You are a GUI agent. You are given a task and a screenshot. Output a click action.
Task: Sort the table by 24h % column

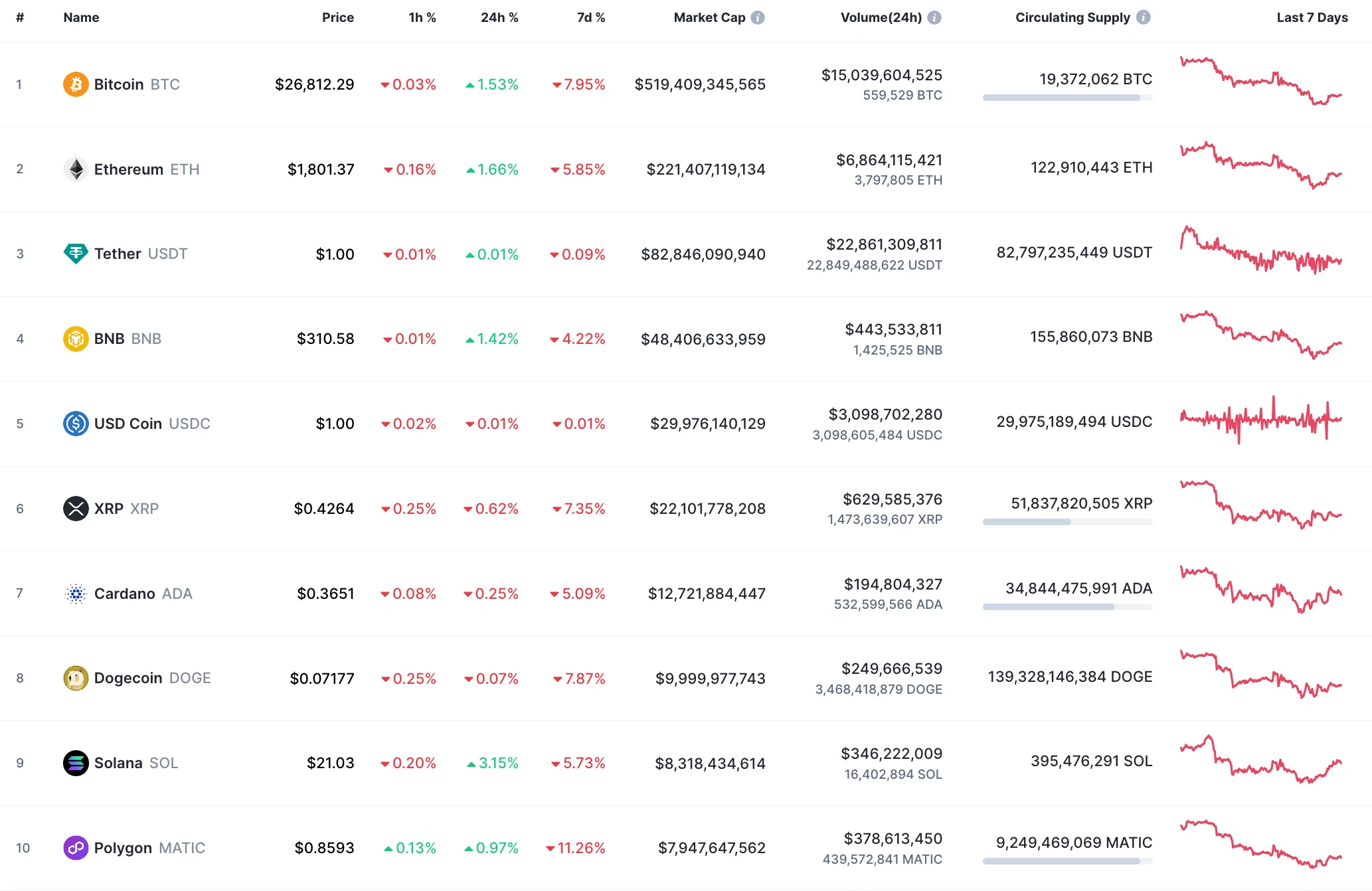coord(499,18)
